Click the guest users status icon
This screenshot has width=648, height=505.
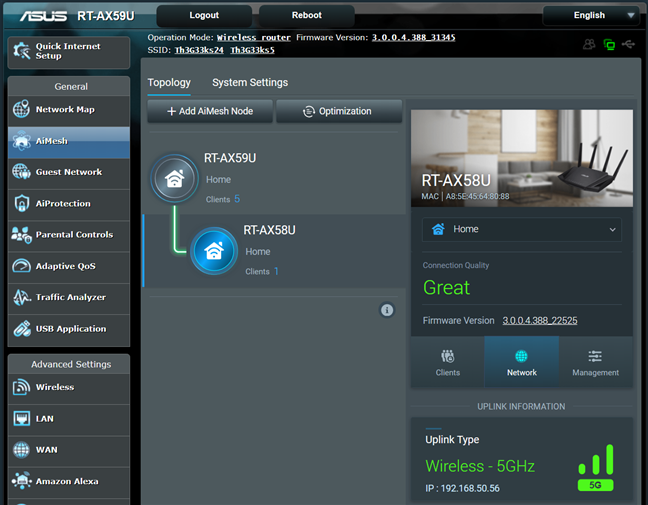pos(589,44)
